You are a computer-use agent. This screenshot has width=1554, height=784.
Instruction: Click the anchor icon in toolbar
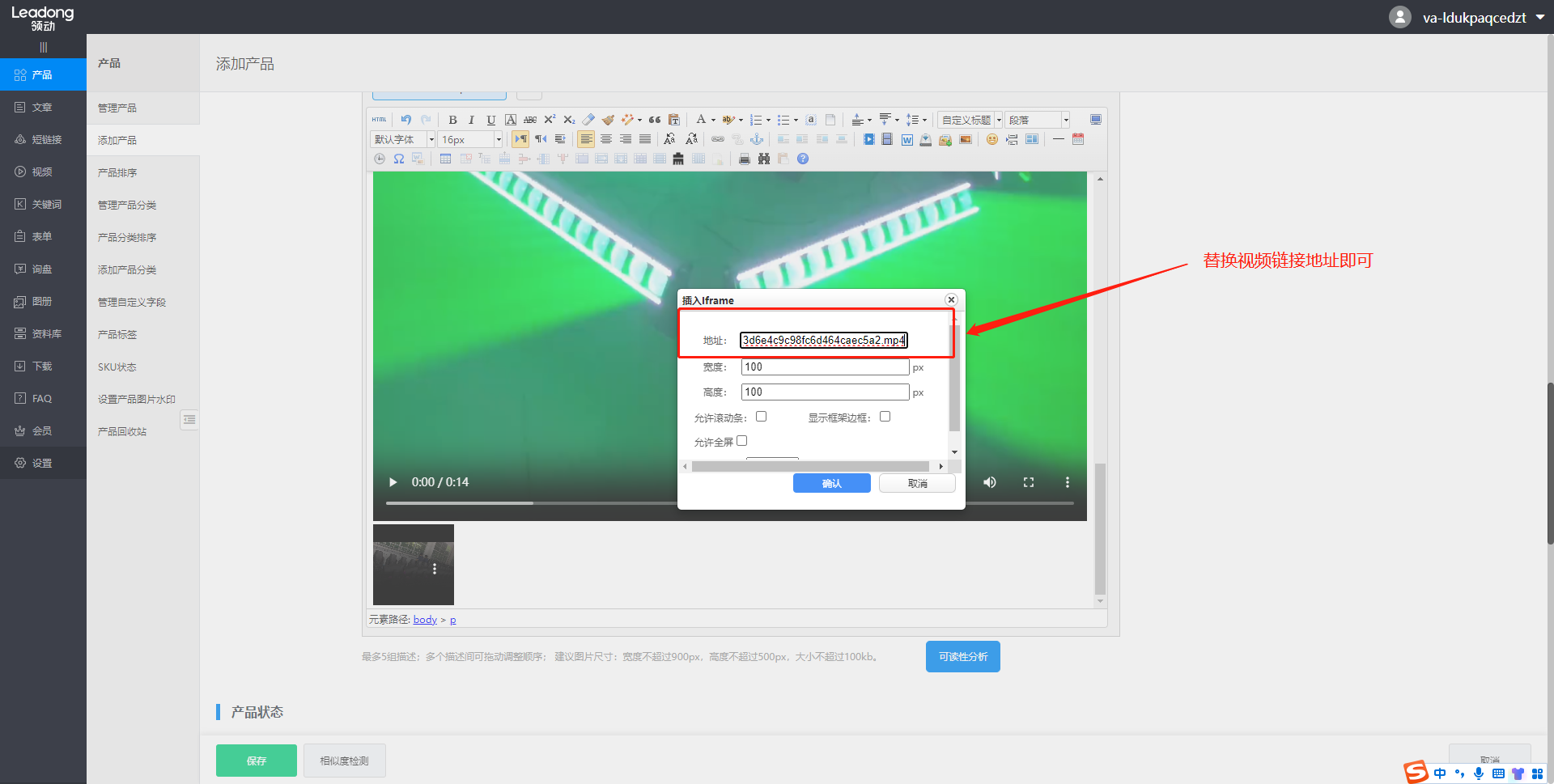tap(757, 139)
